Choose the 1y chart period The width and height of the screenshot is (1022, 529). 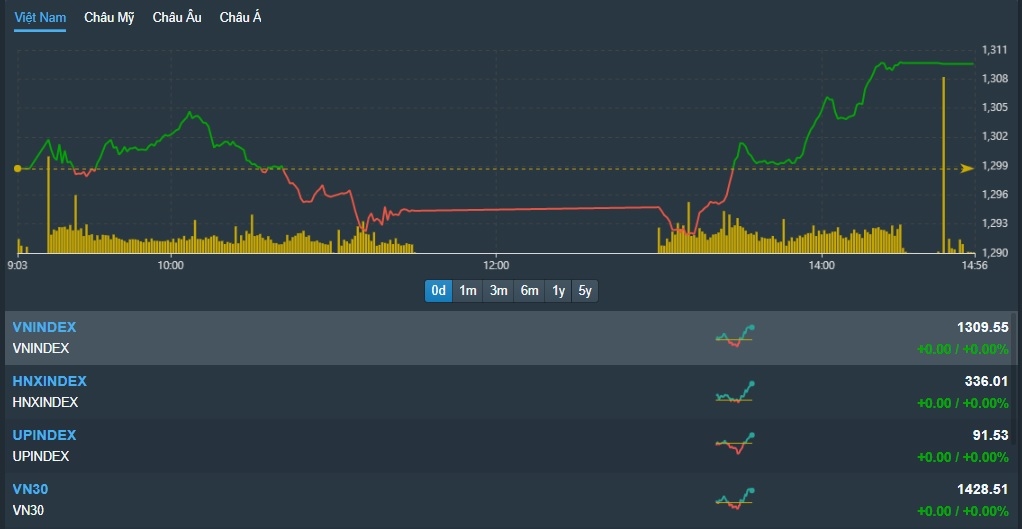[558, 291]
